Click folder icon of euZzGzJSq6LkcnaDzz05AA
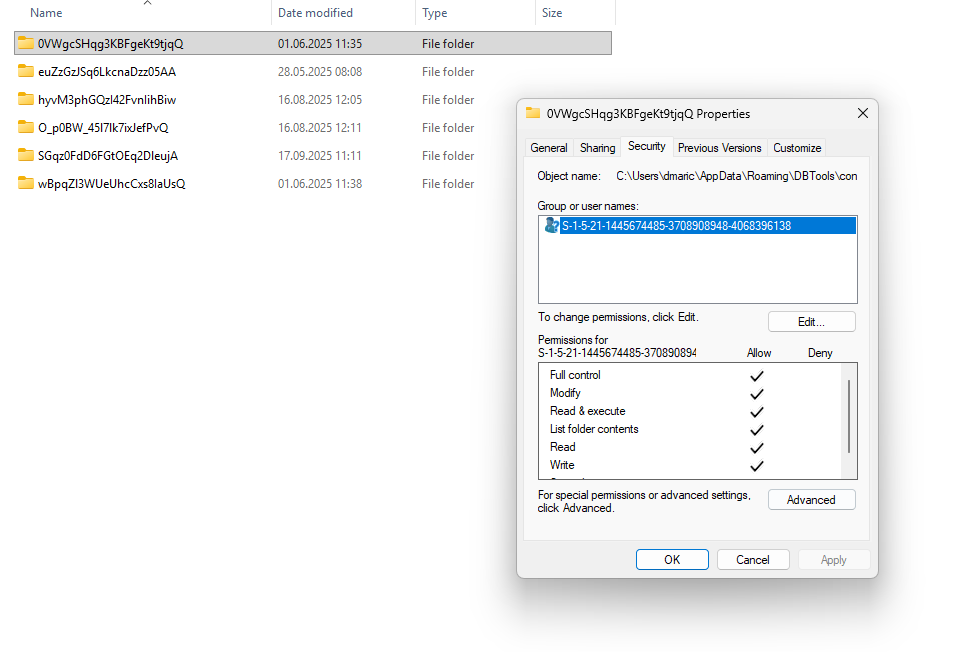 click(26, 71)
